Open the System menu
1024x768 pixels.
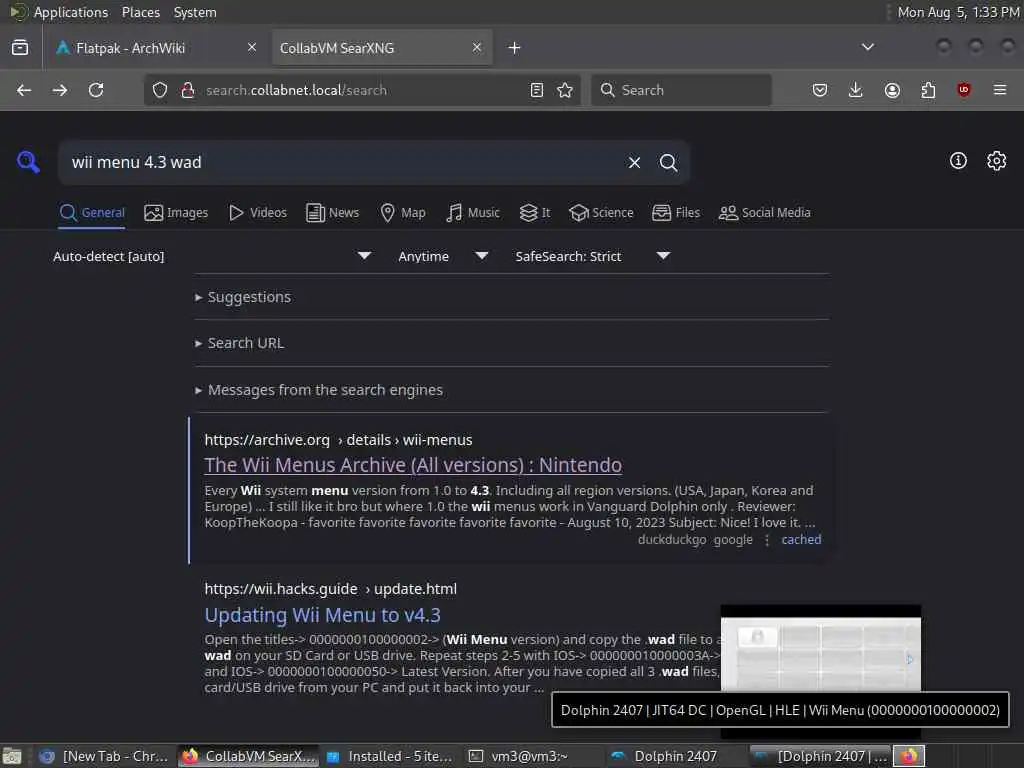(195, 12)
